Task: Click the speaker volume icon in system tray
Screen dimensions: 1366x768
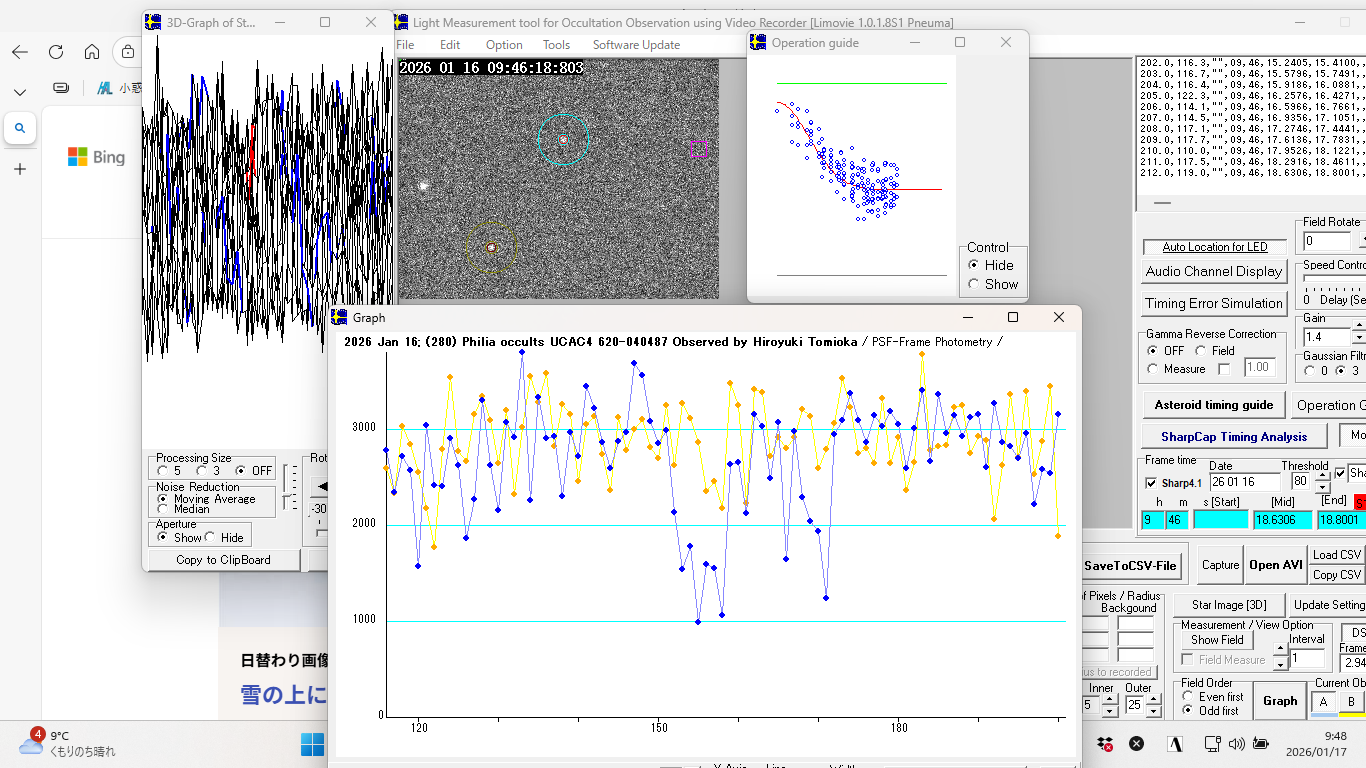Action: pos(1237,744)
